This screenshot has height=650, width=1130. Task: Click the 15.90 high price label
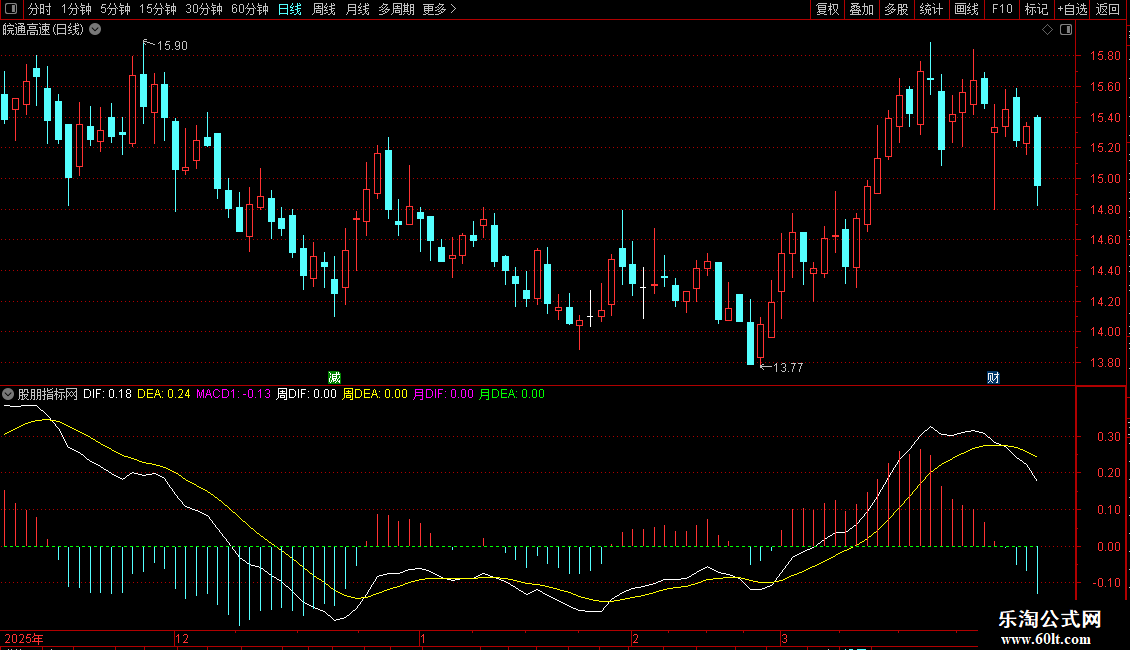172,45
